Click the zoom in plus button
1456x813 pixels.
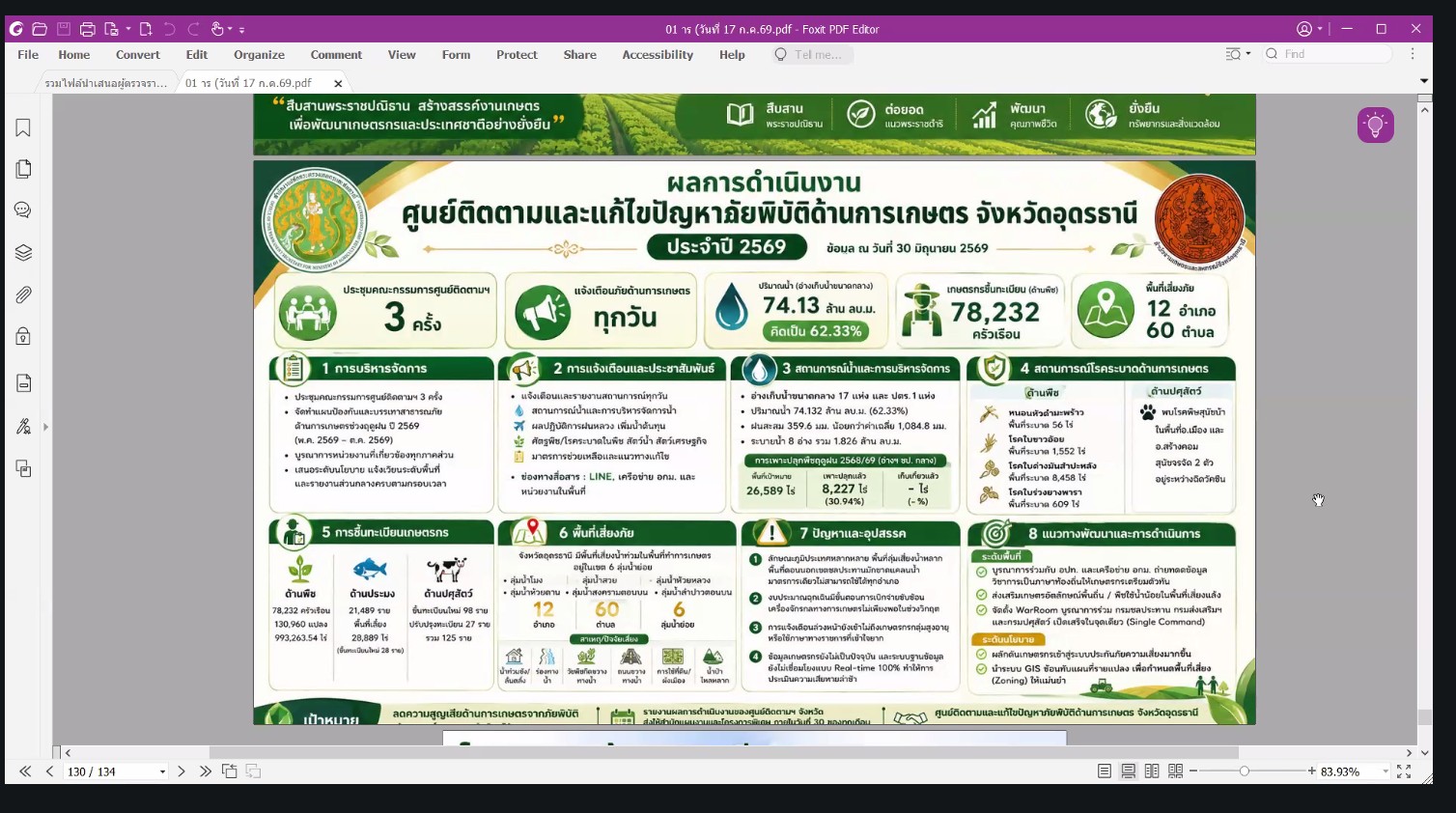pos(1312,771)
